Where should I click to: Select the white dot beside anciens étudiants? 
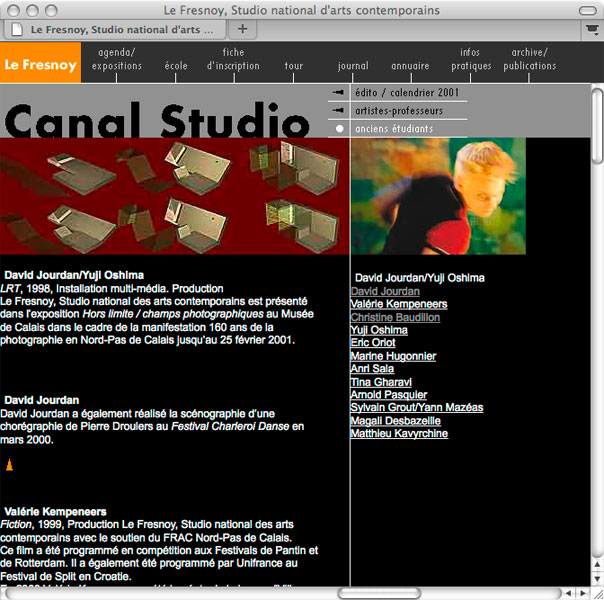(339, 129)
